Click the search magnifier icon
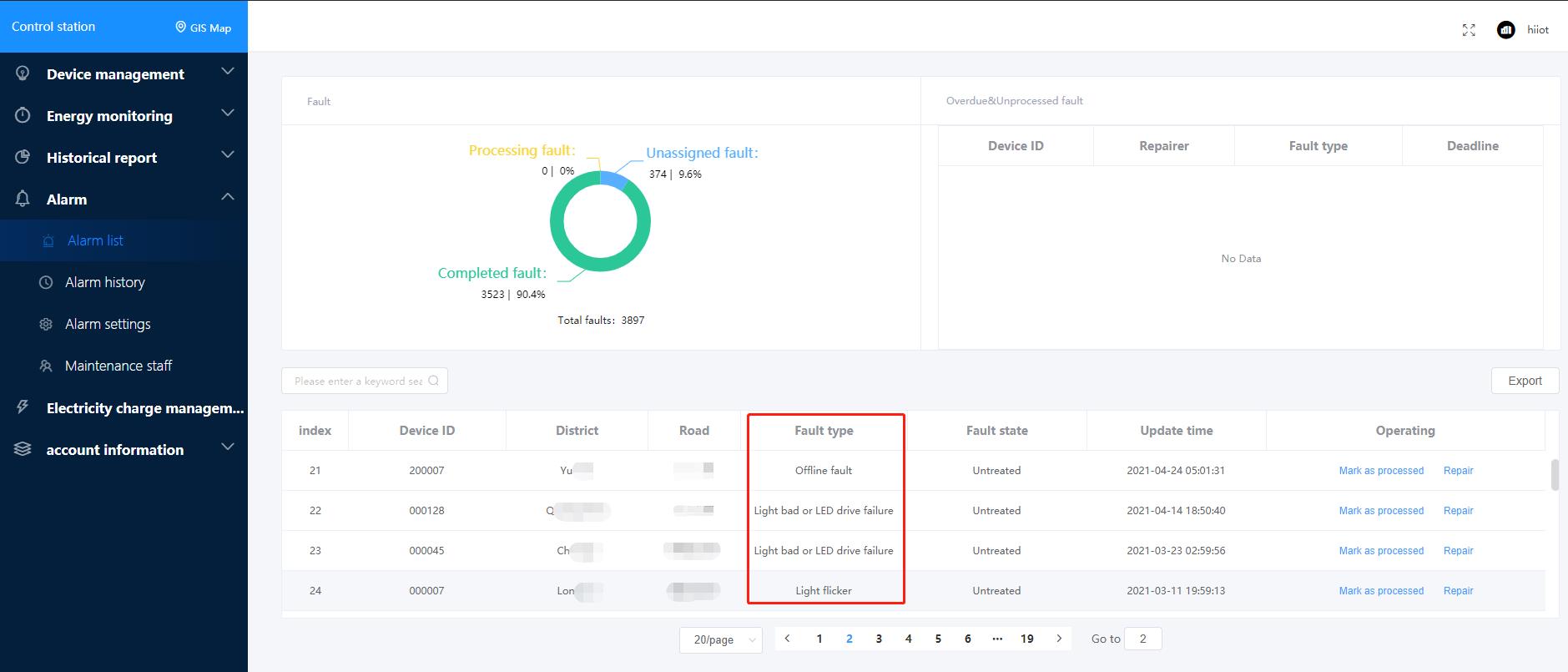Screen dimensions: 1568x672 [x=434, y=381]
